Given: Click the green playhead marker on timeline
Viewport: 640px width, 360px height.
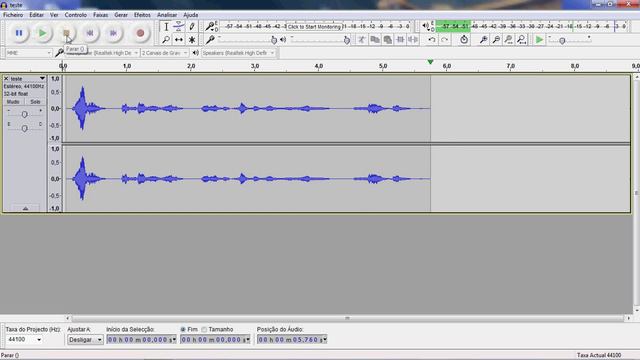Looking at the screenshot, I should click(430, 62).
